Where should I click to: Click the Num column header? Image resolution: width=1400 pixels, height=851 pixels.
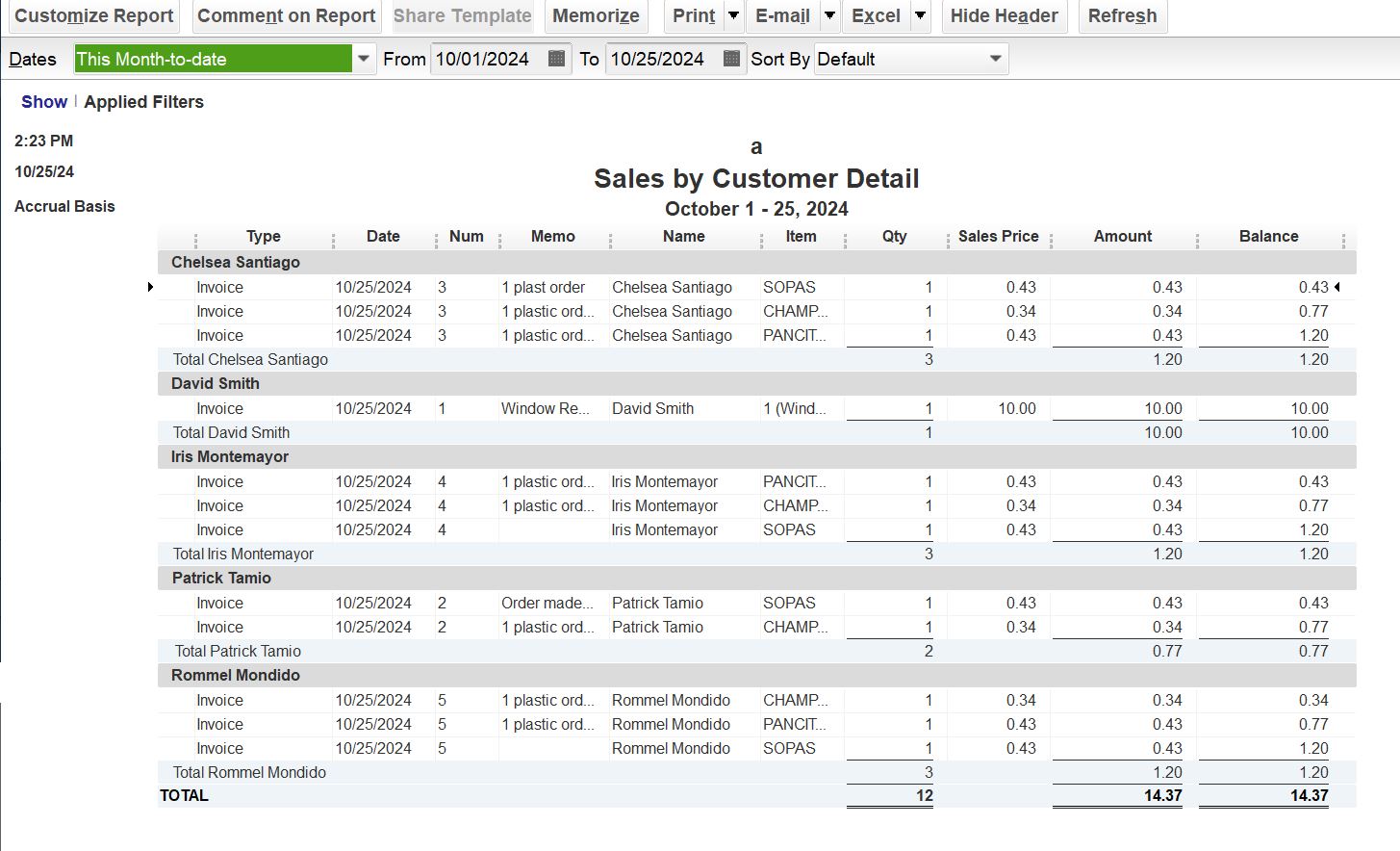point(467,237)
